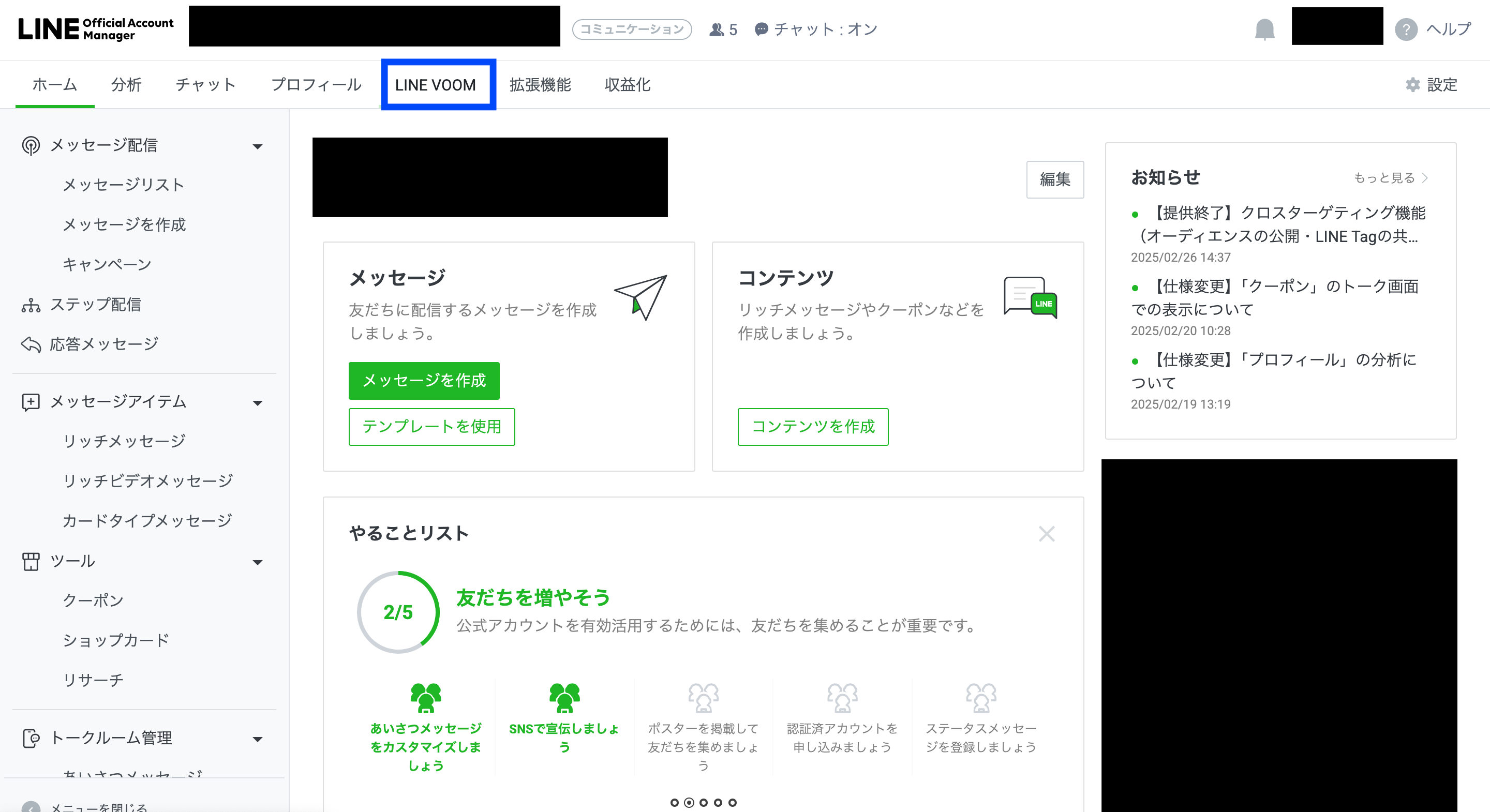This screenshot has width=1490, height=812.
Task: Select the last carousel pagination dot
Action: 732,802
